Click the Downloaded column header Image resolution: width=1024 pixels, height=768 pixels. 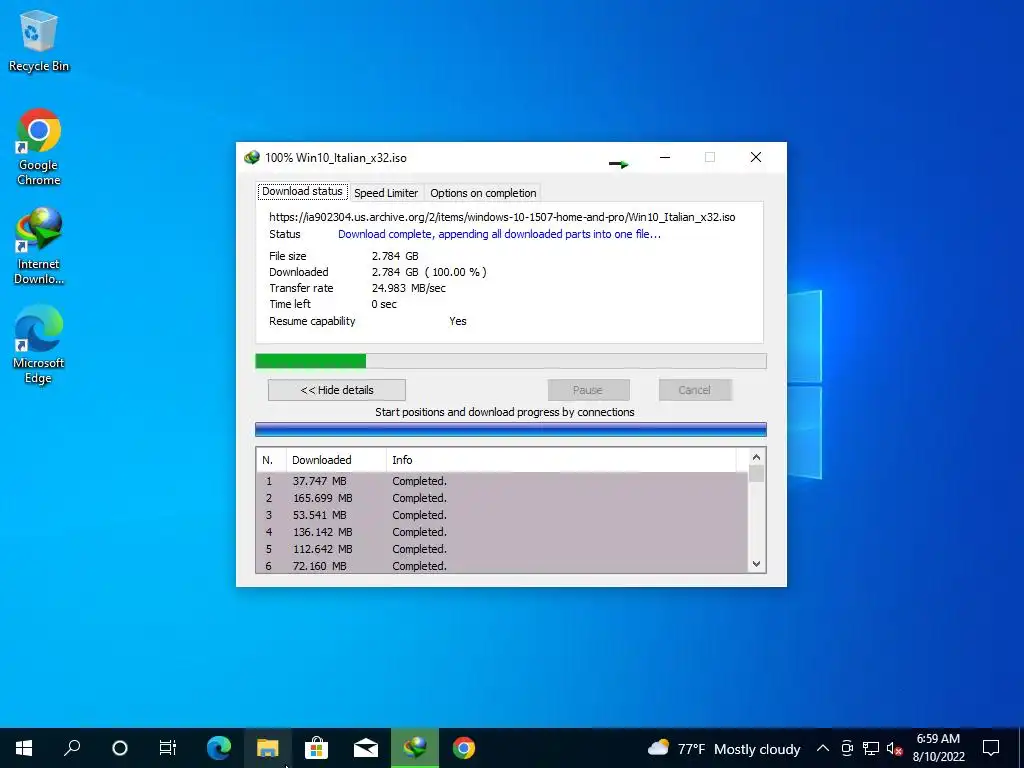pos(336,460)
